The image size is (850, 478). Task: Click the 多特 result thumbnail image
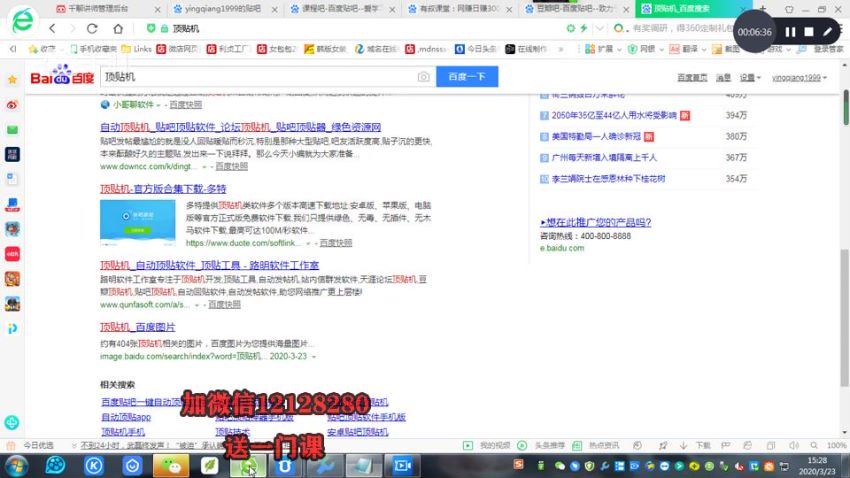click(137, 223)
